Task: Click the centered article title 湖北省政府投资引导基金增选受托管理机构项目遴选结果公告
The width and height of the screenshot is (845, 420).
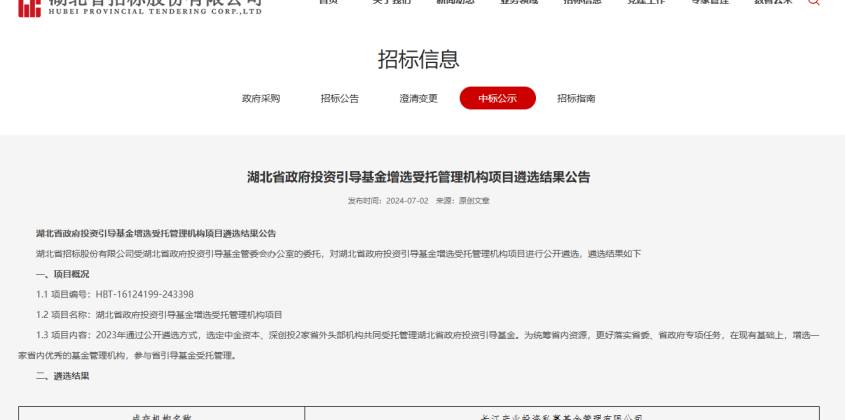Action: pos(419,177)
